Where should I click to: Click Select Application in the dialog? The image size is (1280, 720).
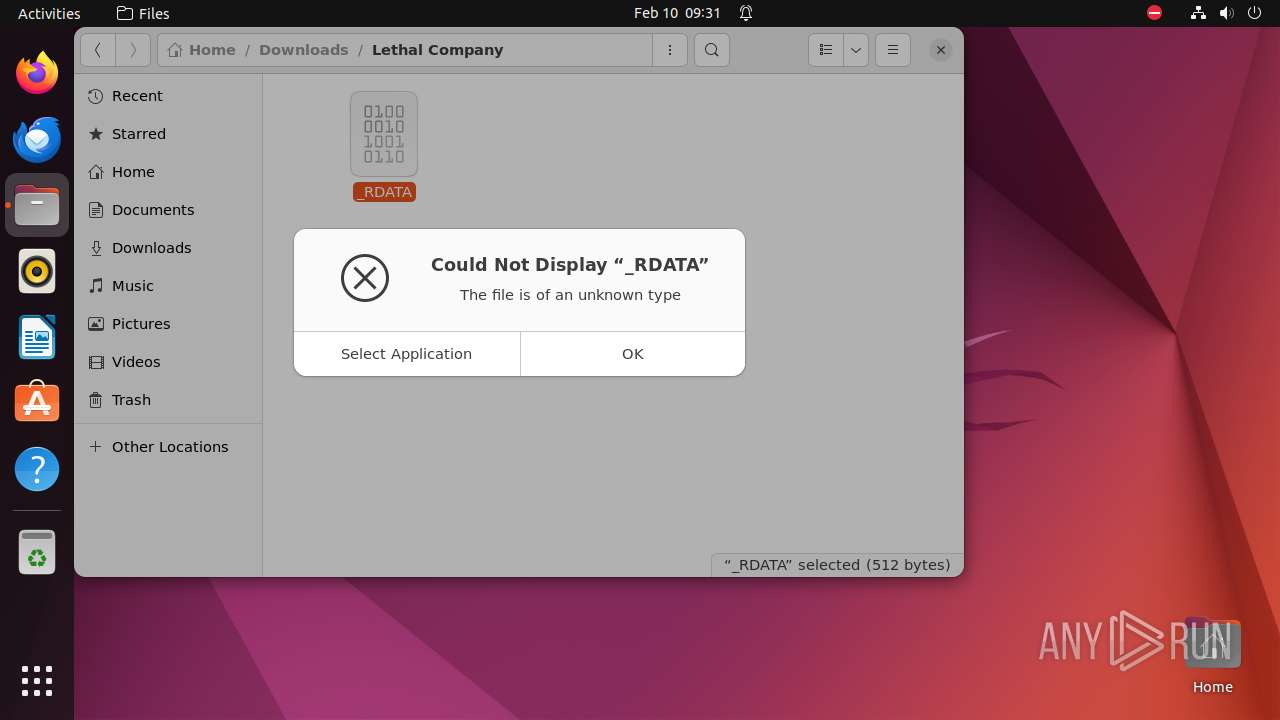click(407, 354)
